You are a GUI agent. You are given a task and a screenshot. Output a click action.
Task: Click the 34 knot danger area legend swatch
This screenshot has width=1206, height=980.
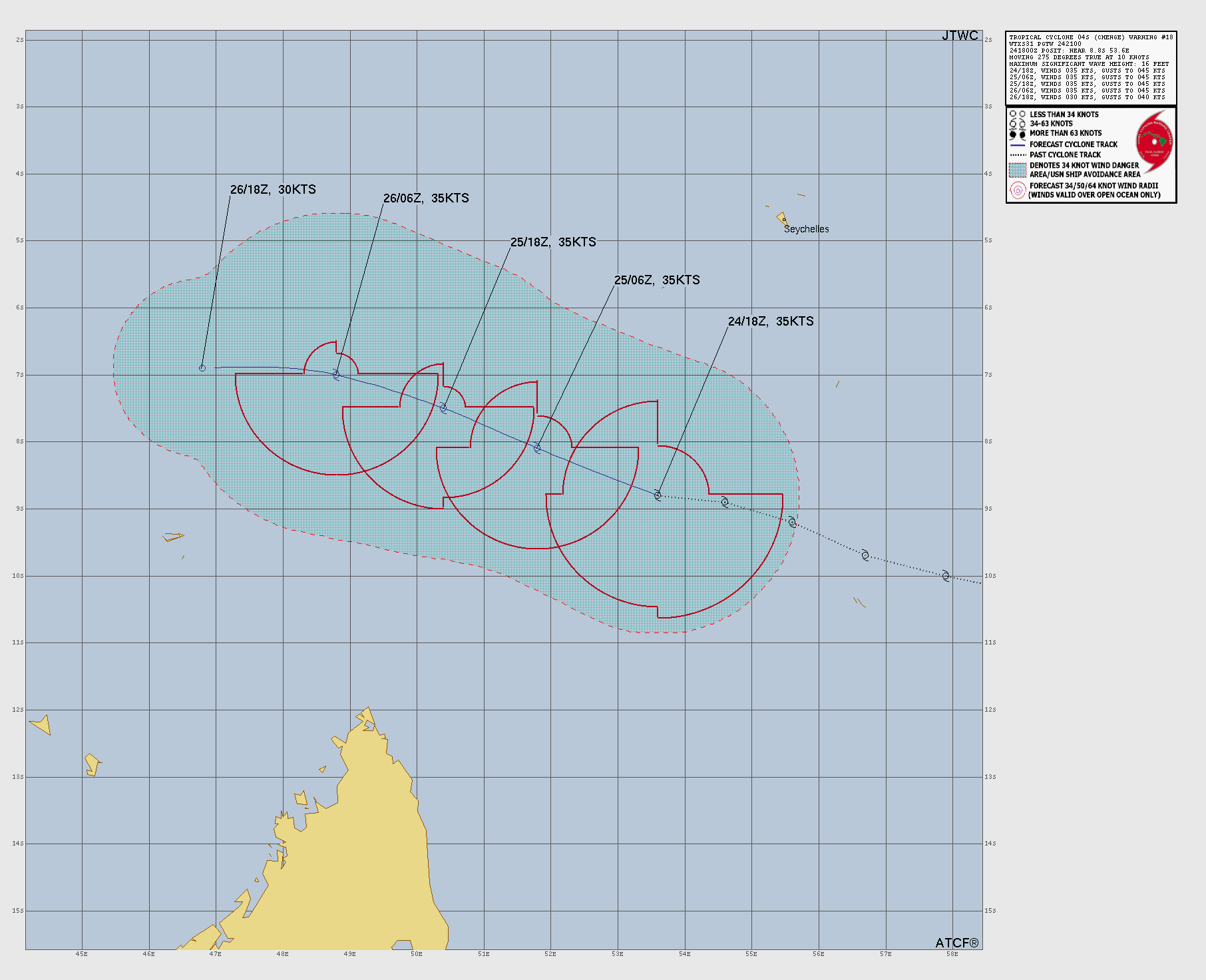click(x=1017, y=170)
